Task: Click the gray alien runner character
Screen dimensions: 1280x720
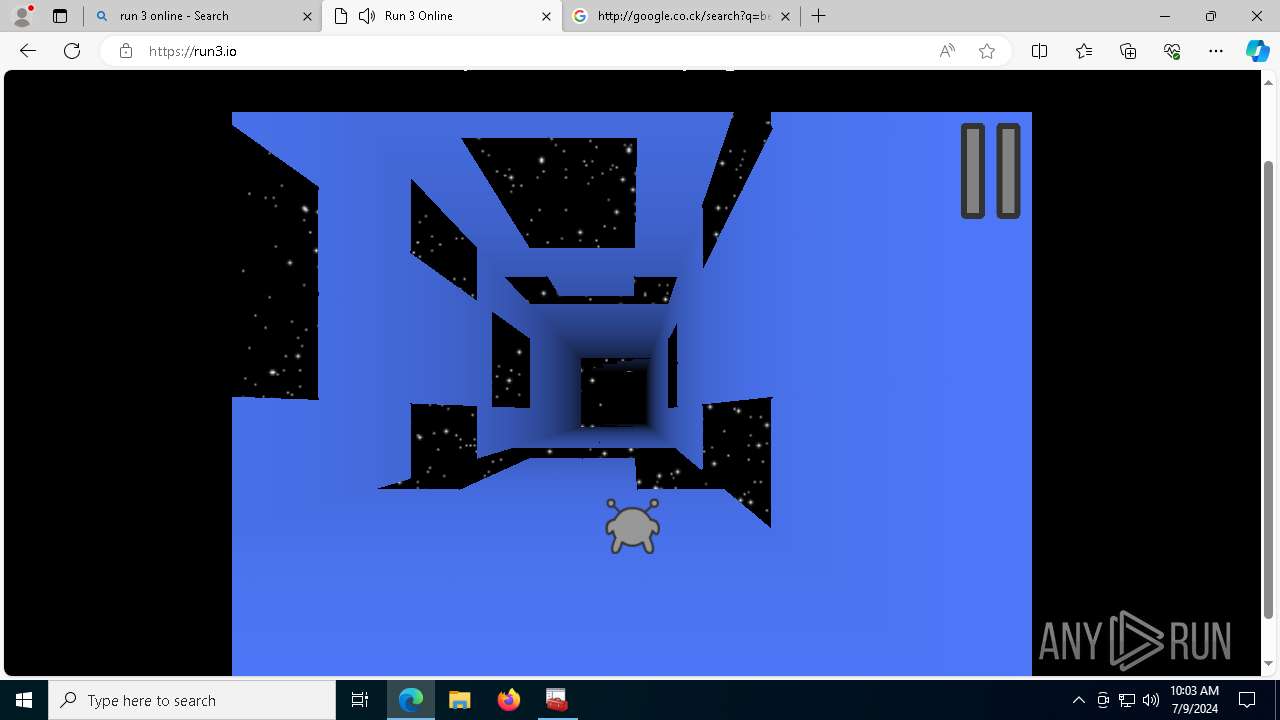Action: tap(632, 526)
